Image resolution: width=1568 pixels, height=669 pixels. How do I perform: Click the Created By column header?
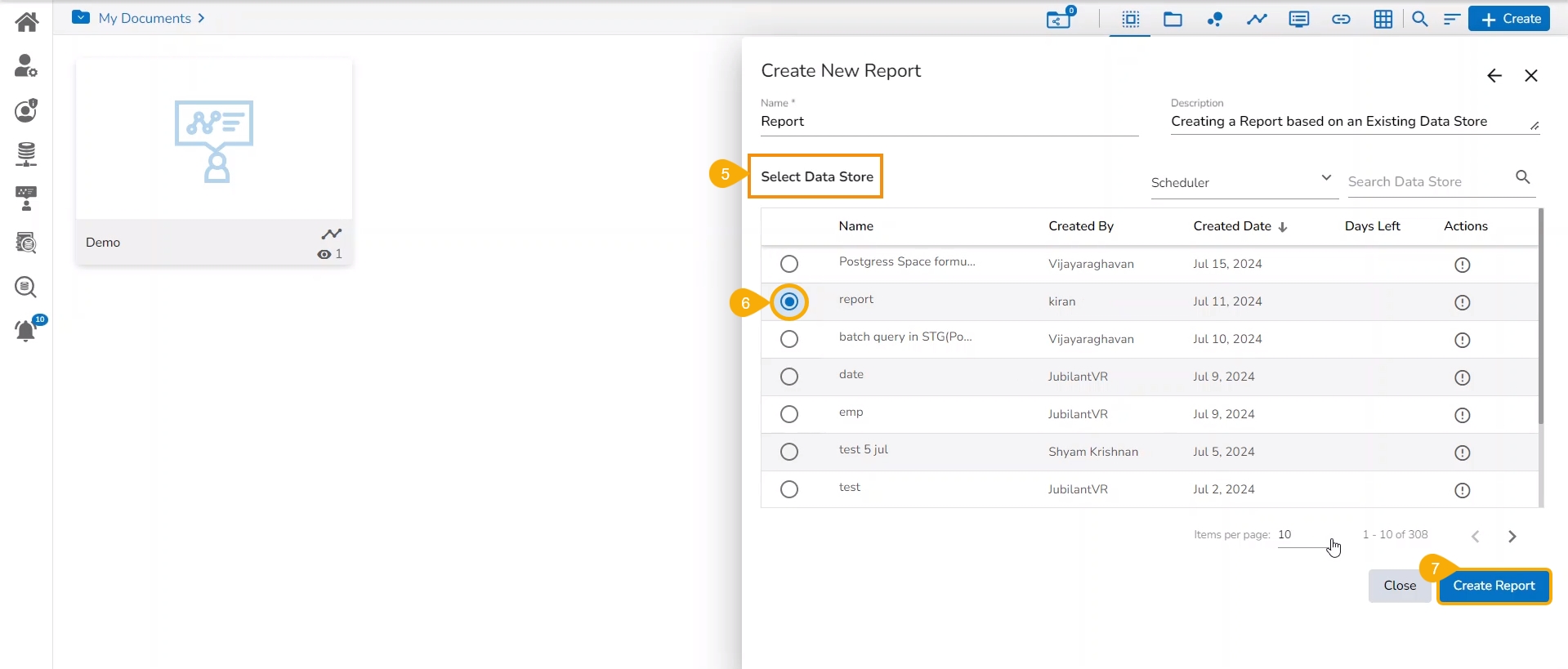pyautogui.click(x=1080, y=226)
